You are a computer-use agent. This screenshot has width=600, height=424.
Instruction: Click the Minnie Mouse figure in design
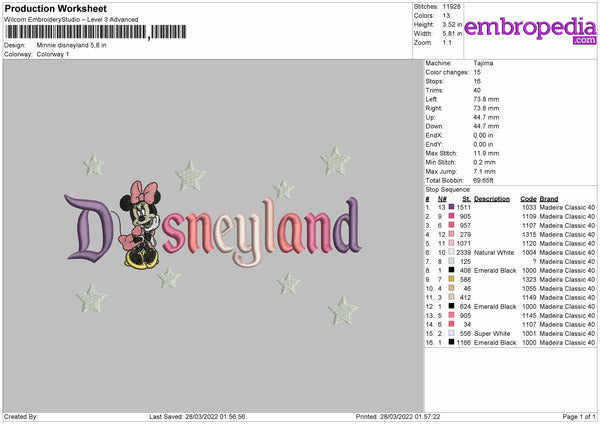(140, 225)
